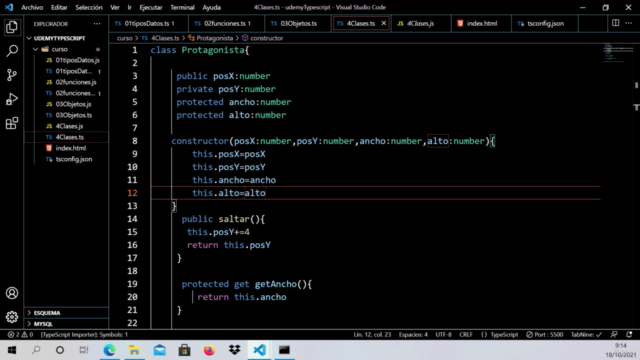Image resolution: width=640 pixels, height=360 pixels.
Task: Open the Selección menu
Action: pyautogui.click(x=89, y=7)
